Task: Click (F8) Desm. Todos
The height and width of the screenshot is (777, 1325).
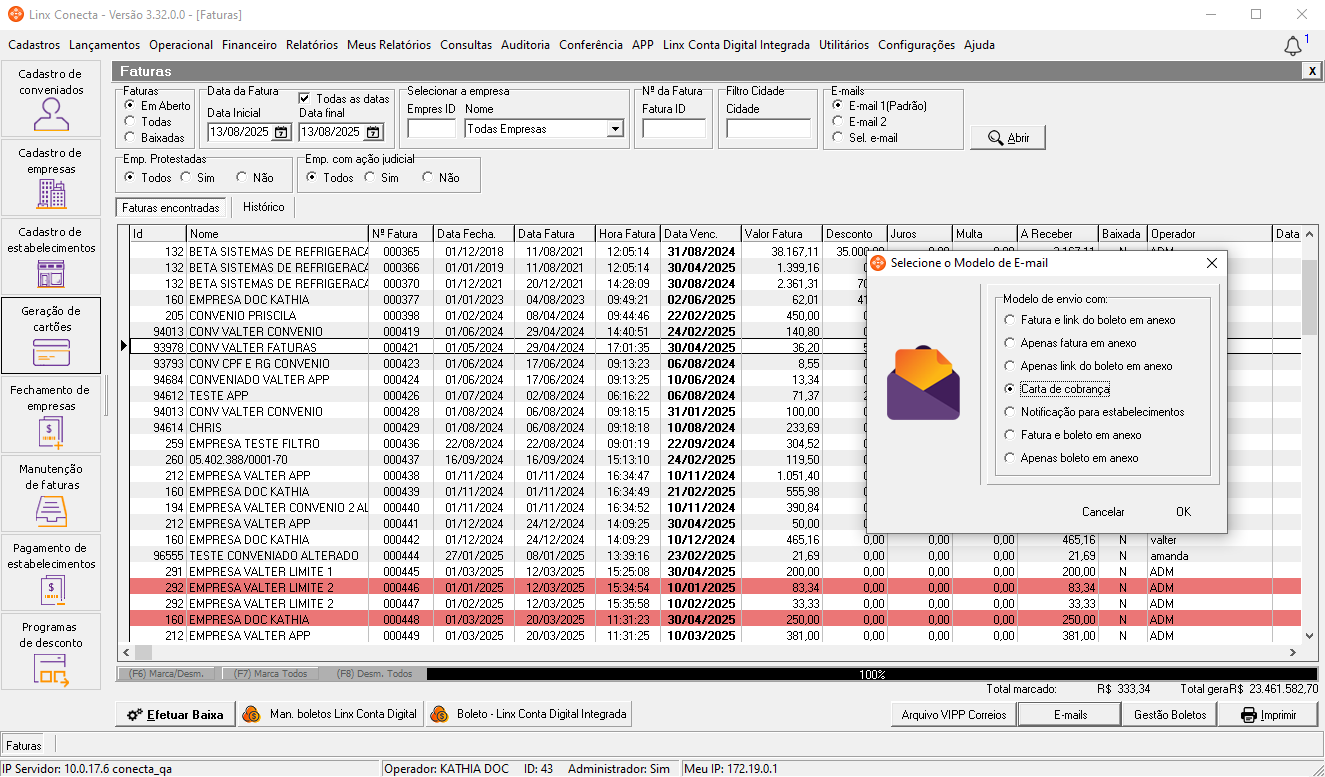Action: click(x=374, y=674)
